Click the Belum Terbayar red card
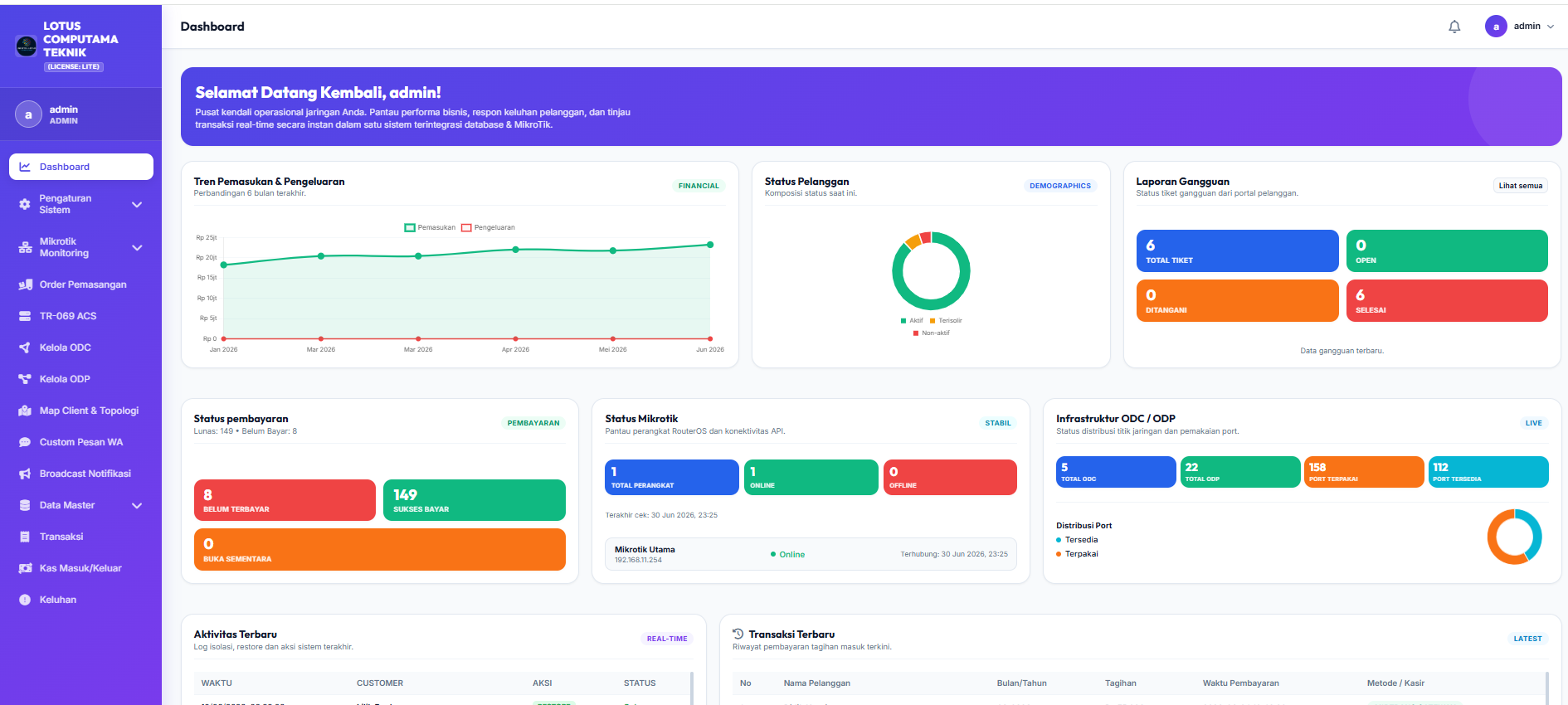Image resolution: width=1568 pixels, height=705 pixels. pyautogui.click(x=285, y=500)
